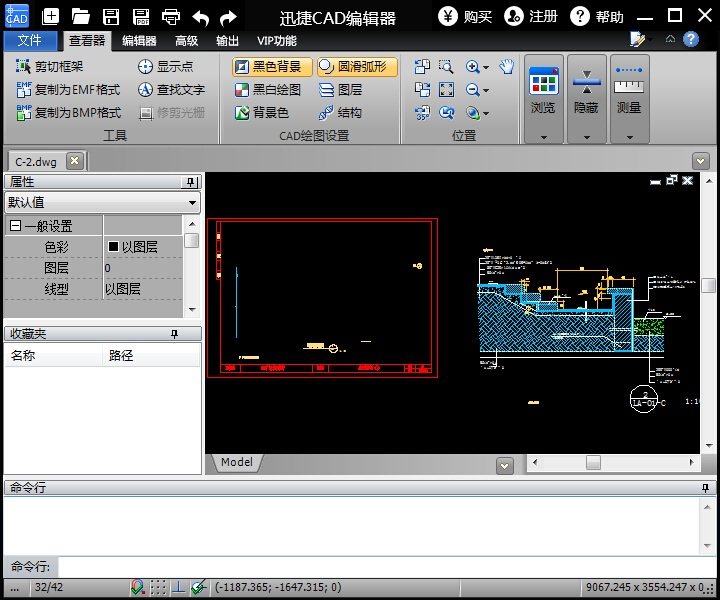Open the default value dropdown in properties
The image size is (720, 600).
coord(193,203)
